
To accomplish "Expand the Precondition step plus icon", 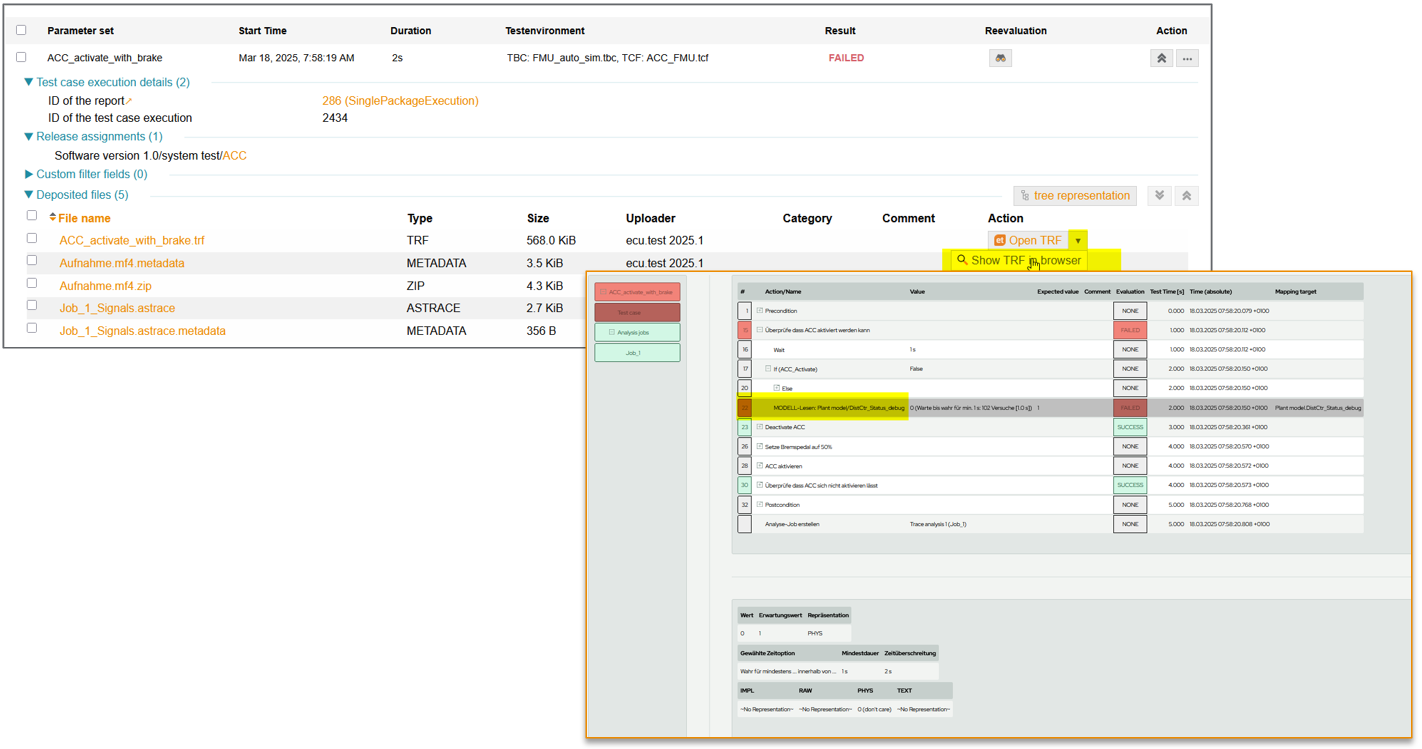I will click(760, 311).
